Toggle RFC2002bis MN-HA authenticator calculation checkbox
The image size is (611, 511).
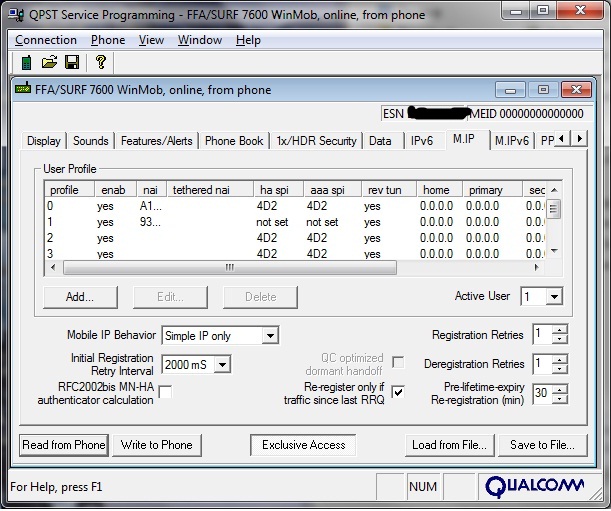(x=165, y=392)
